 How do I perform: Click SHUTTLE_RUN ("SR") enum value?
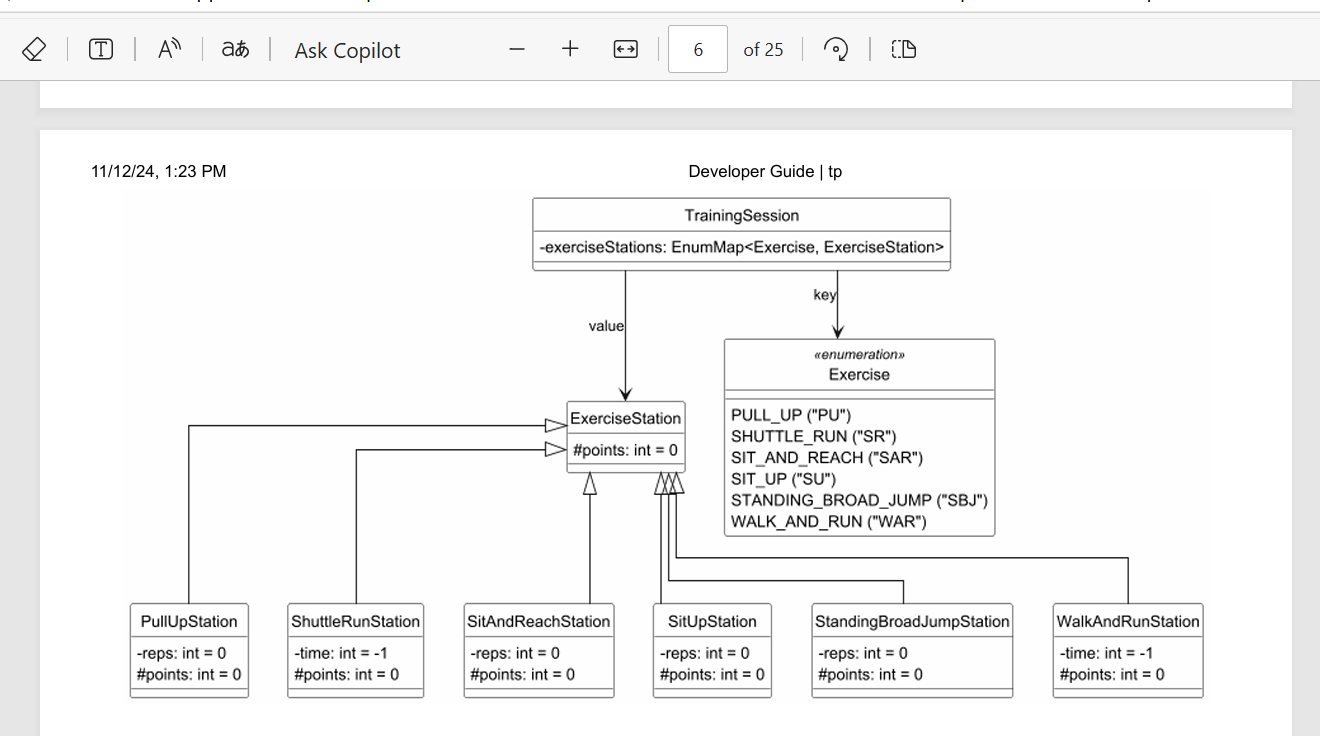point(814,437)
